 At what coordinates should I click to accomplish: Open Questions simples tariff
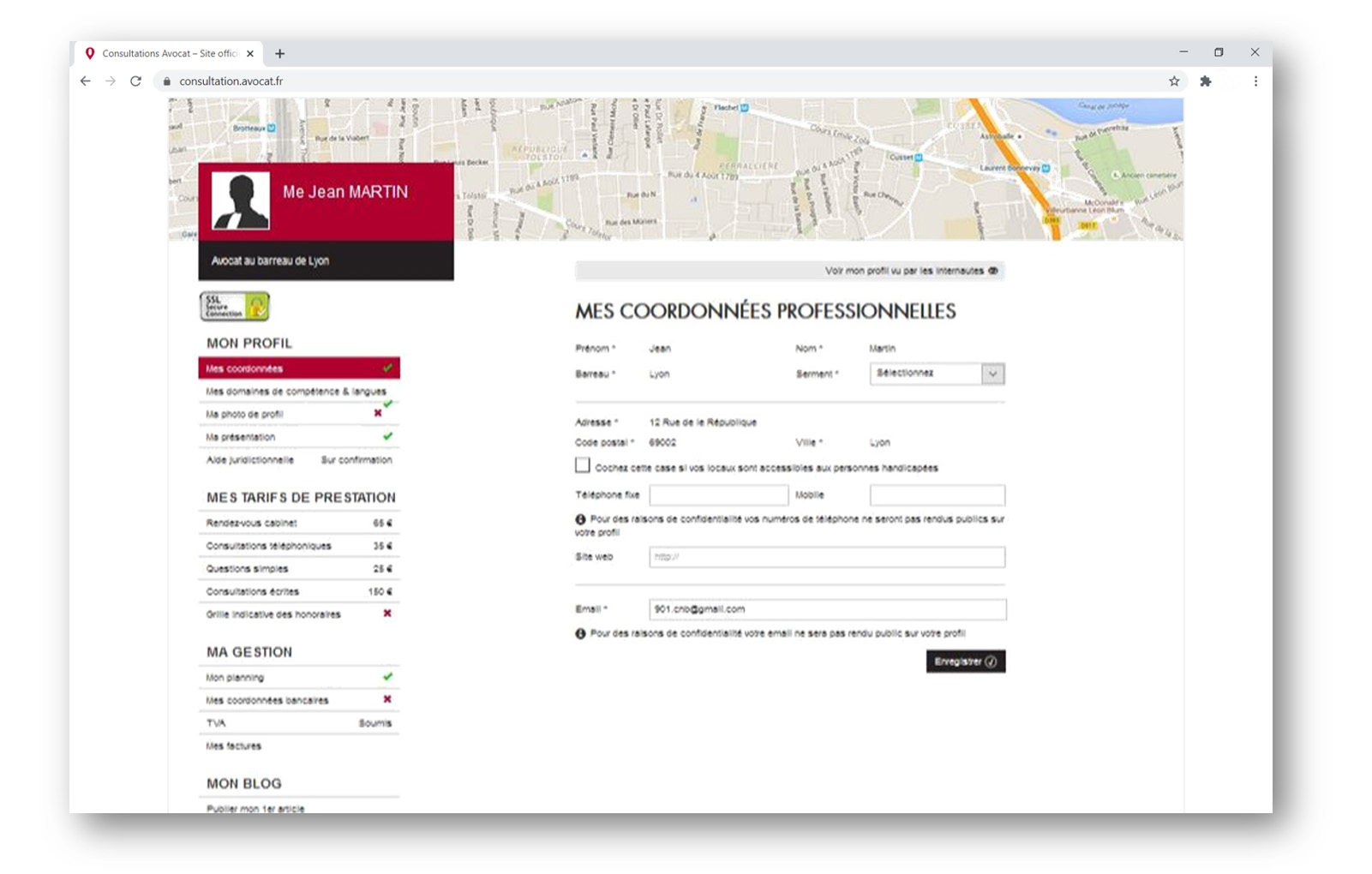(x=299, y=569)
